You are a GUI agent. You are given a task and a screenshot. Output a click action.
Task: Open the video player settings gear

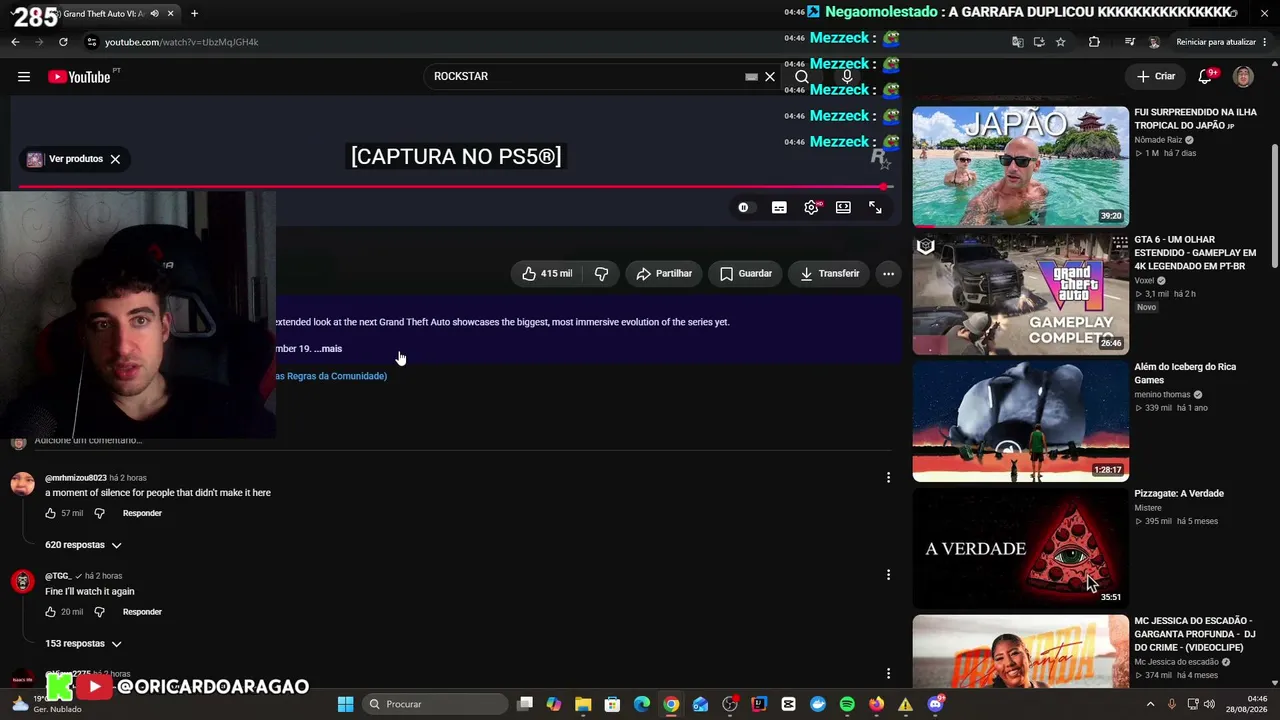click(811, 207)
